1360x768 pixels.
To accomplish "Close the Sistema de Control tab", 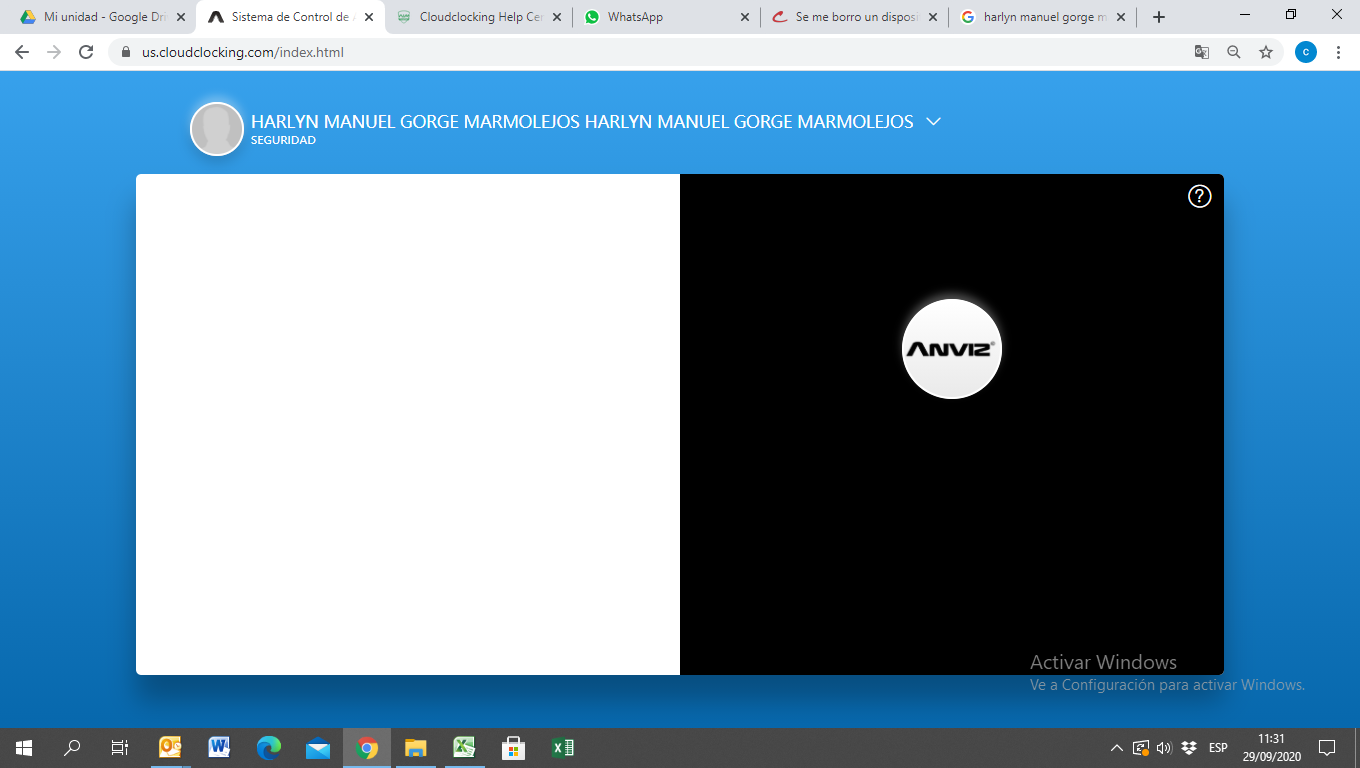I will pos(369,17).
